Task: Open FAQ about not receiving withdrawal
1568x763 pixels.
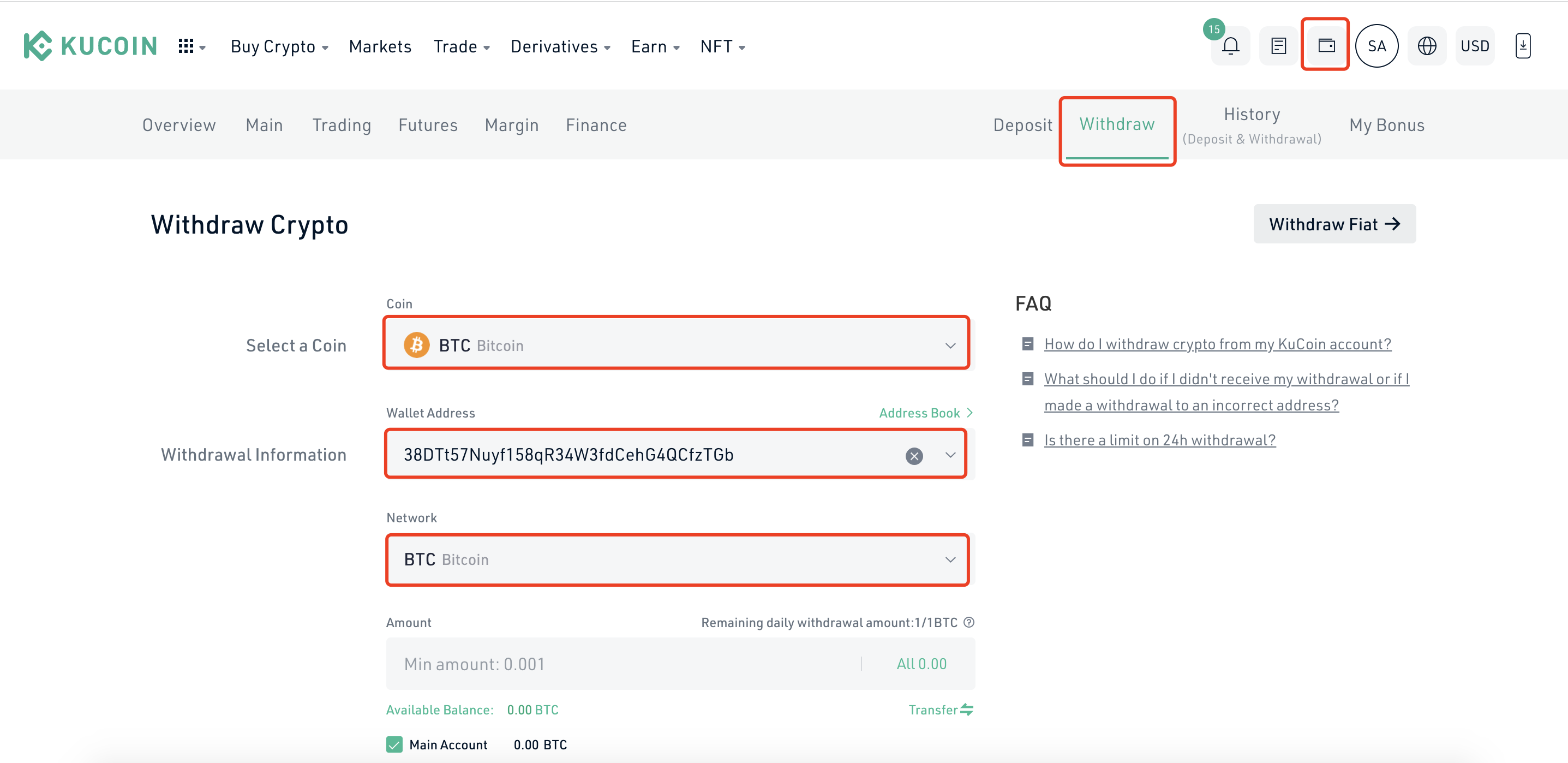Action: (x=1226, y=391)
